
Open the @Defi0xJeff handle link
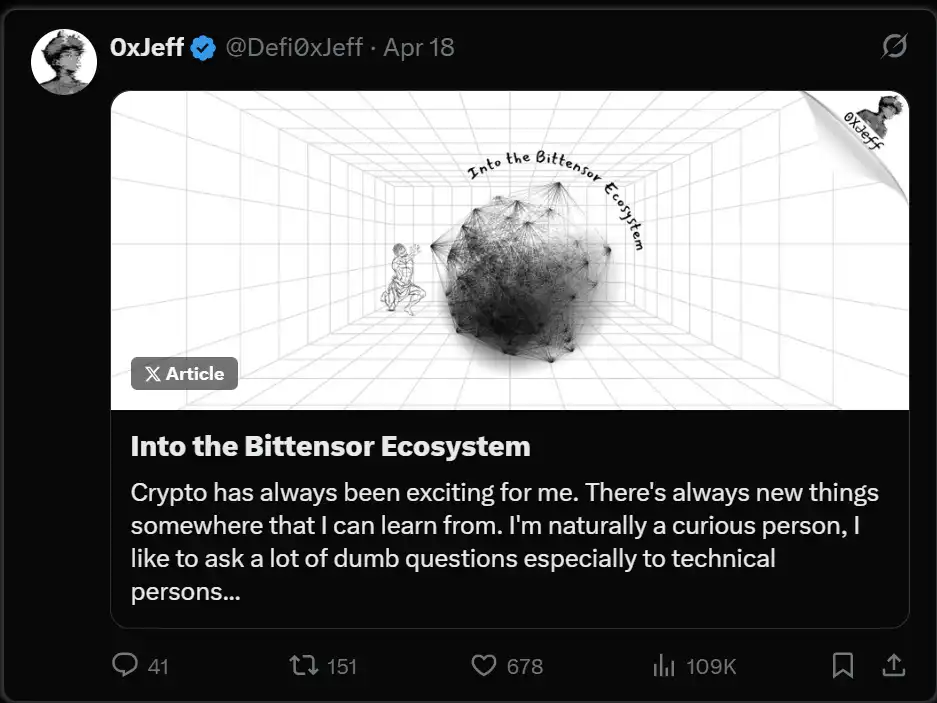(x=294, y=47)
